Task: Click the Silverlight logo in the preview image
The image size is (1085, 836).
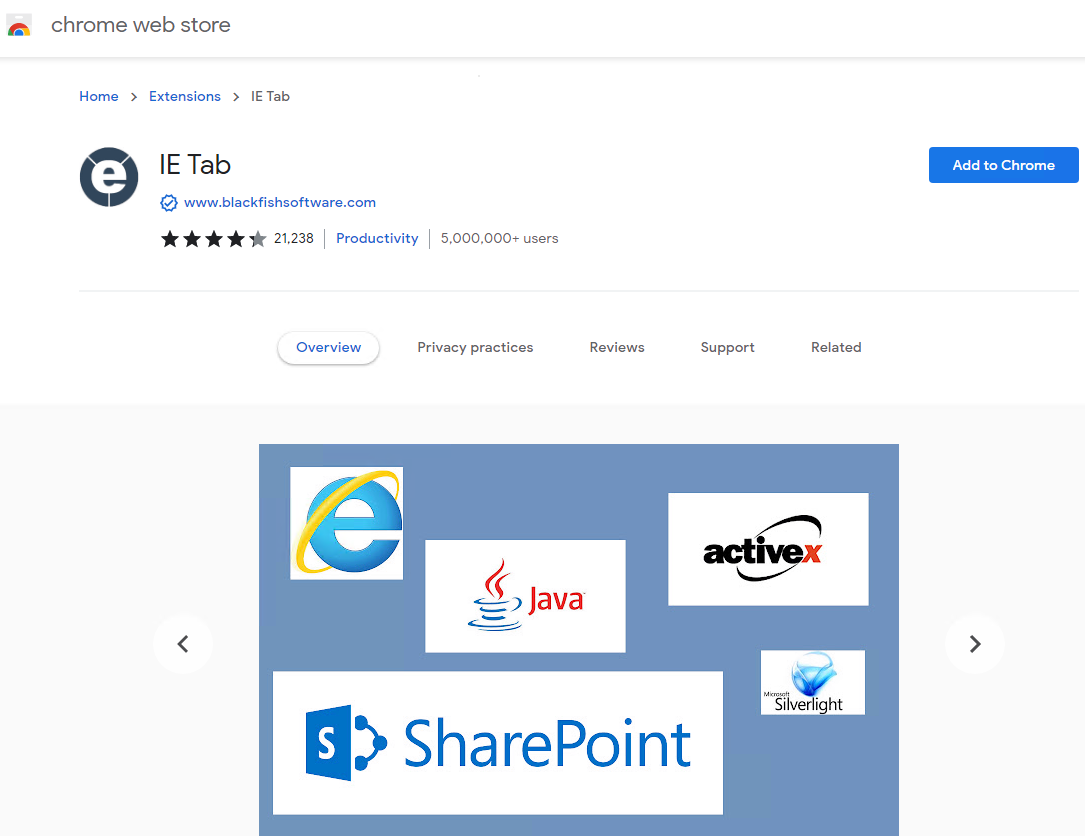Action: (812, 682)
